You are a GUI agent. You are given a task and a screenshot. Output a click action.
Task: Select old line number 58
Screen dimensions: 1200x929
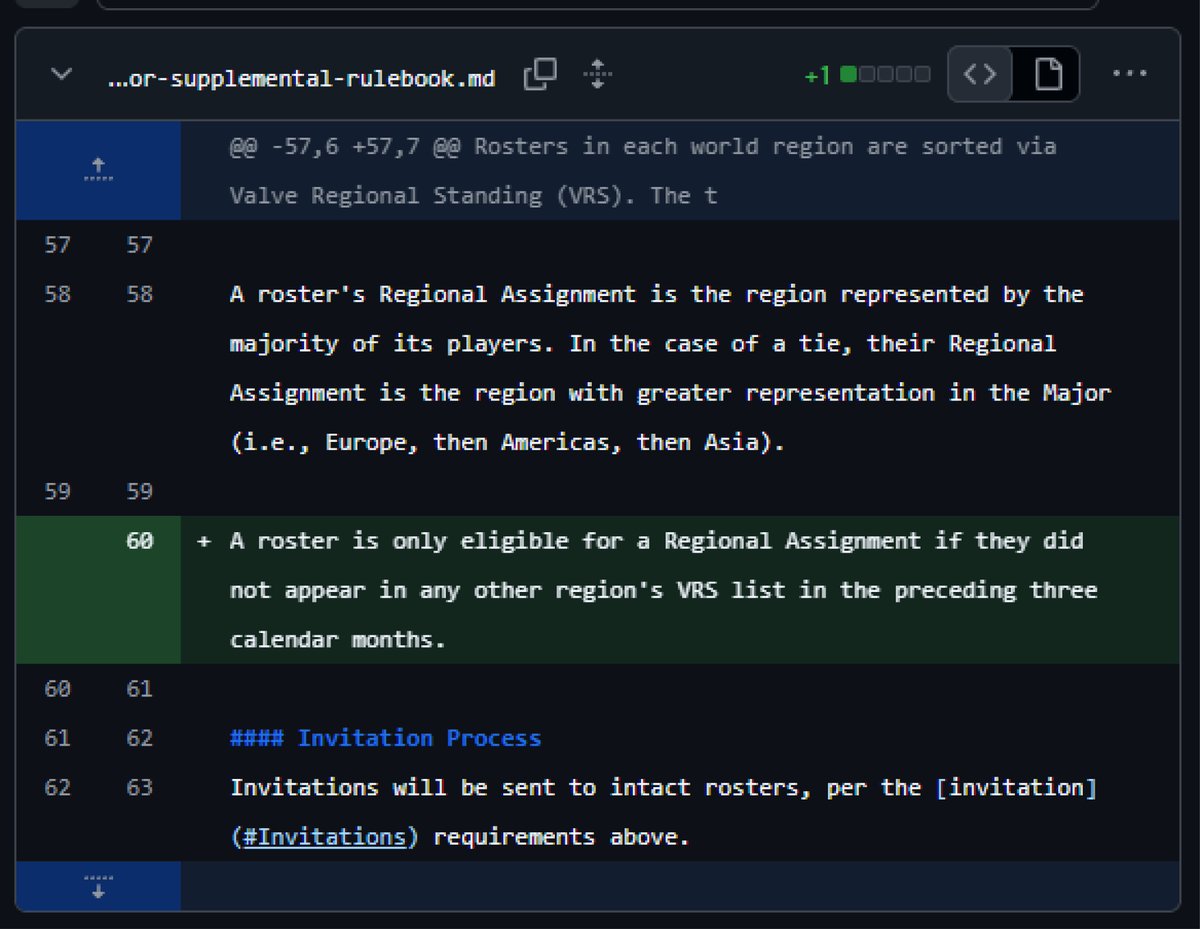(x=57, y=295)
